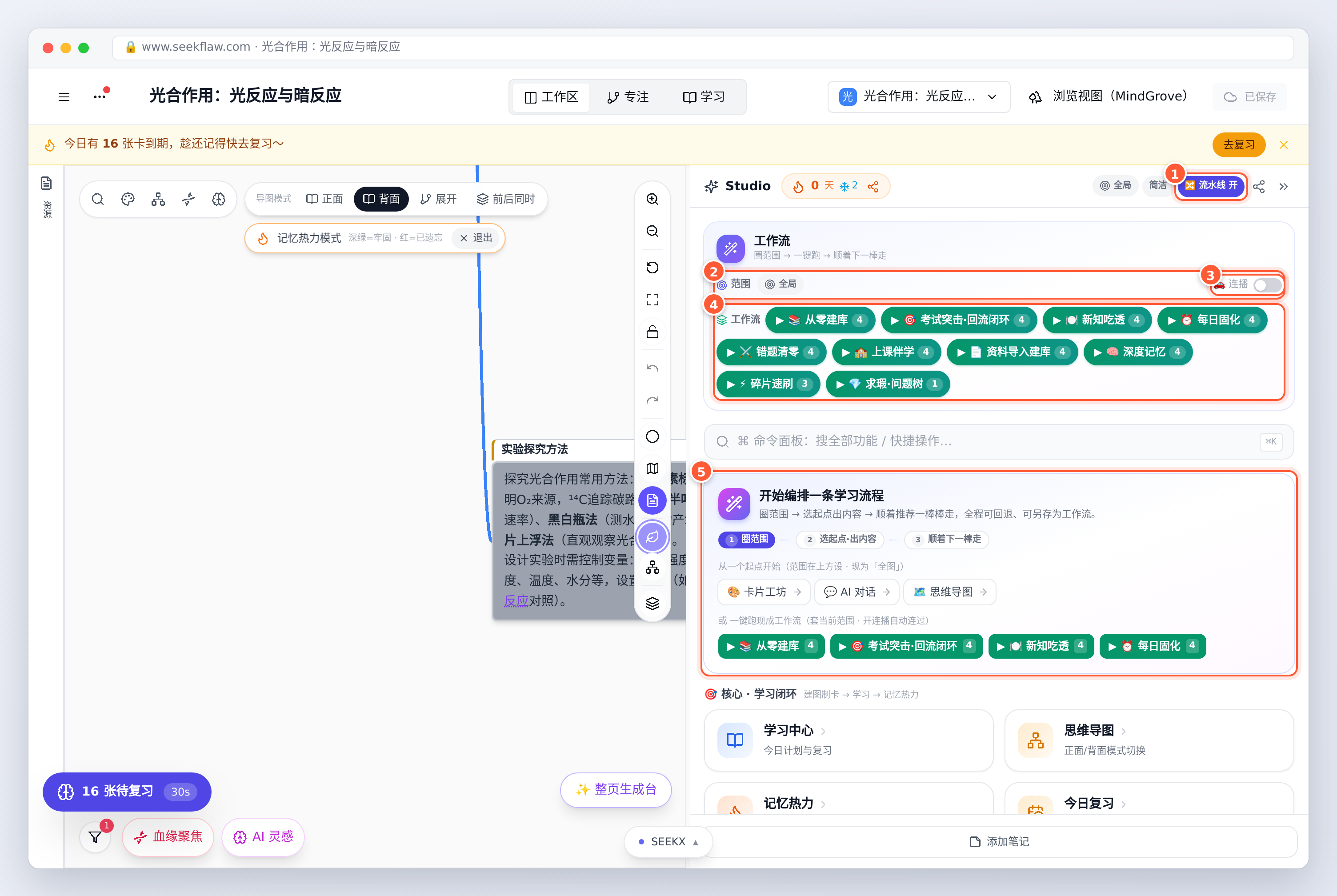Viewport: 1337px width, 896px height.
Task: Undo the last action
Action: 652,368
